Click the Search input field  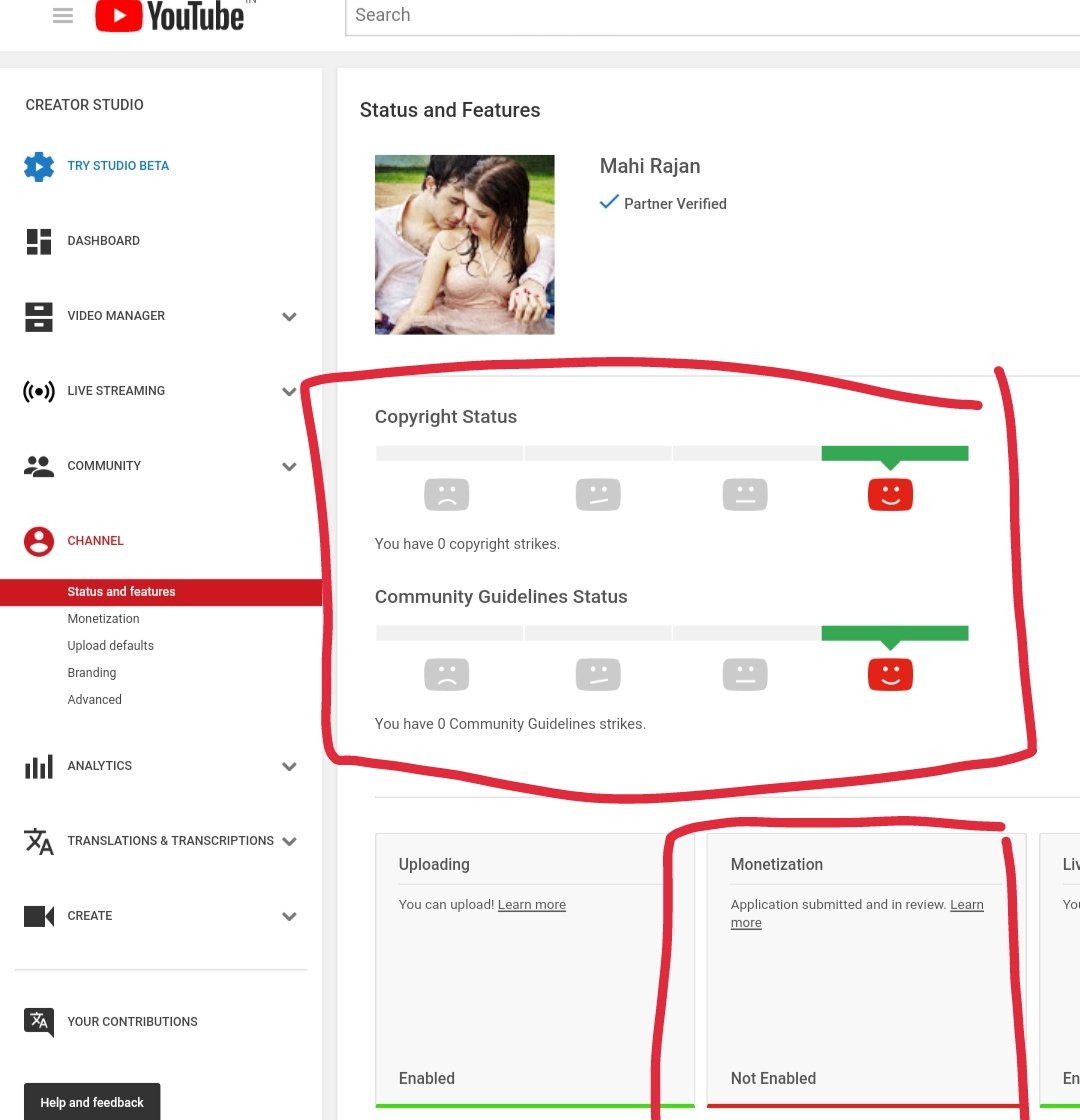click(x=712, y=16)
